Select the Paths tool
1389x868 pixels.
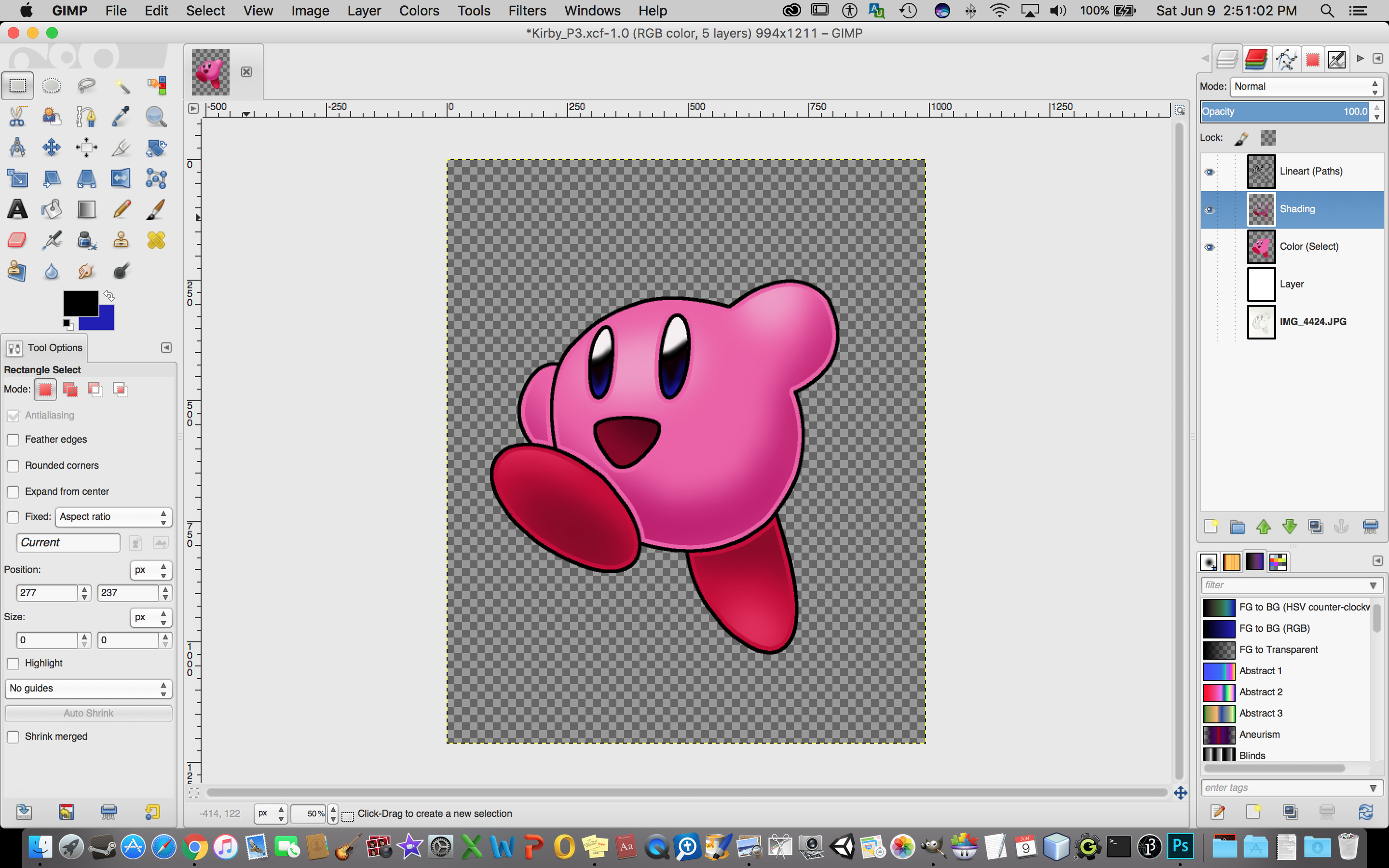(x=86, y=117)
